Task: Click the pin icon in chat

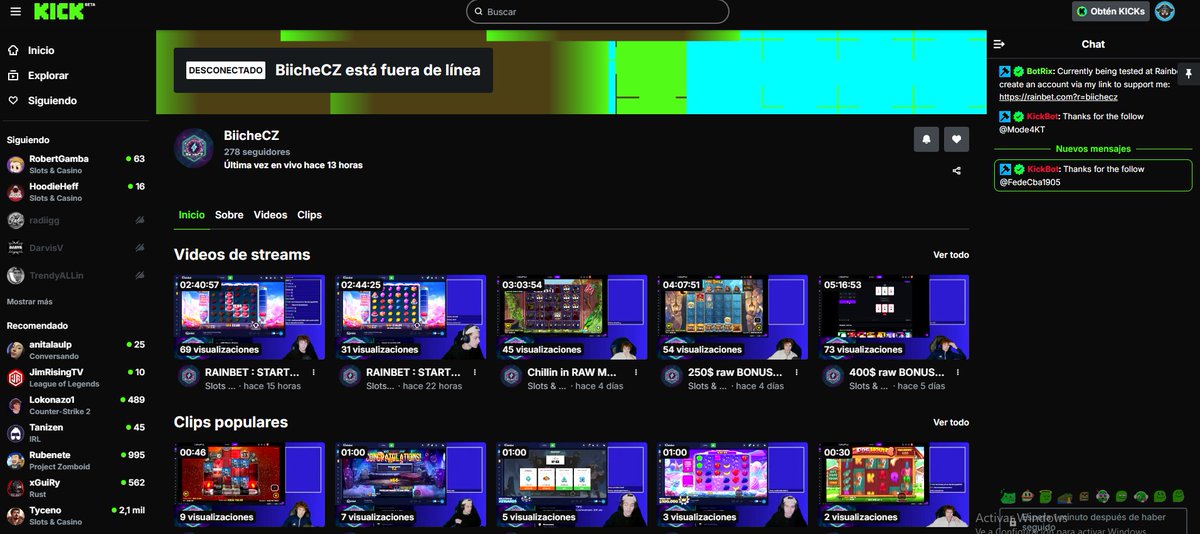Action: [x=1188, y=74]
